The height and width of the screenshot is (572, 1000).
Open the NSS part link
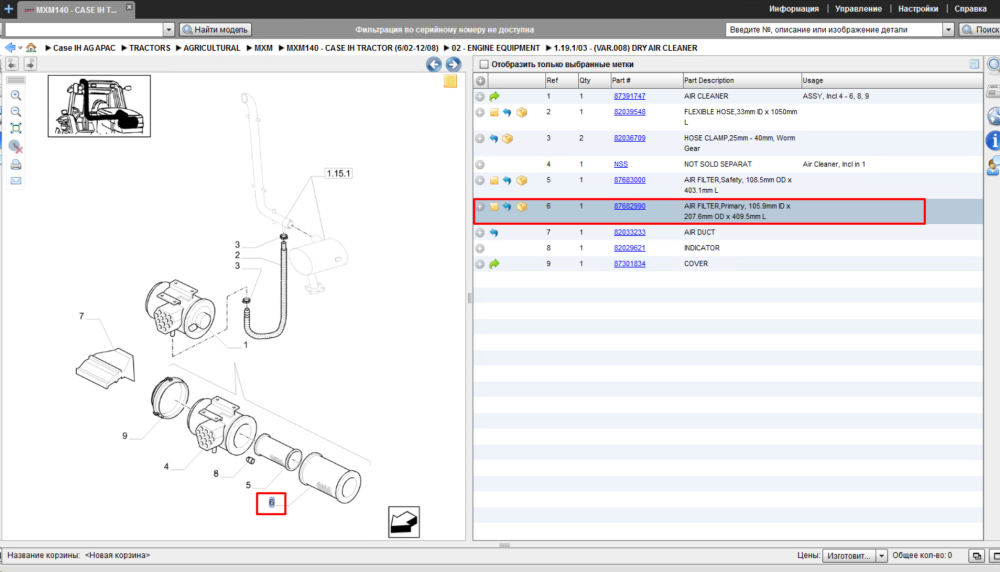click(x=621, y=165)
